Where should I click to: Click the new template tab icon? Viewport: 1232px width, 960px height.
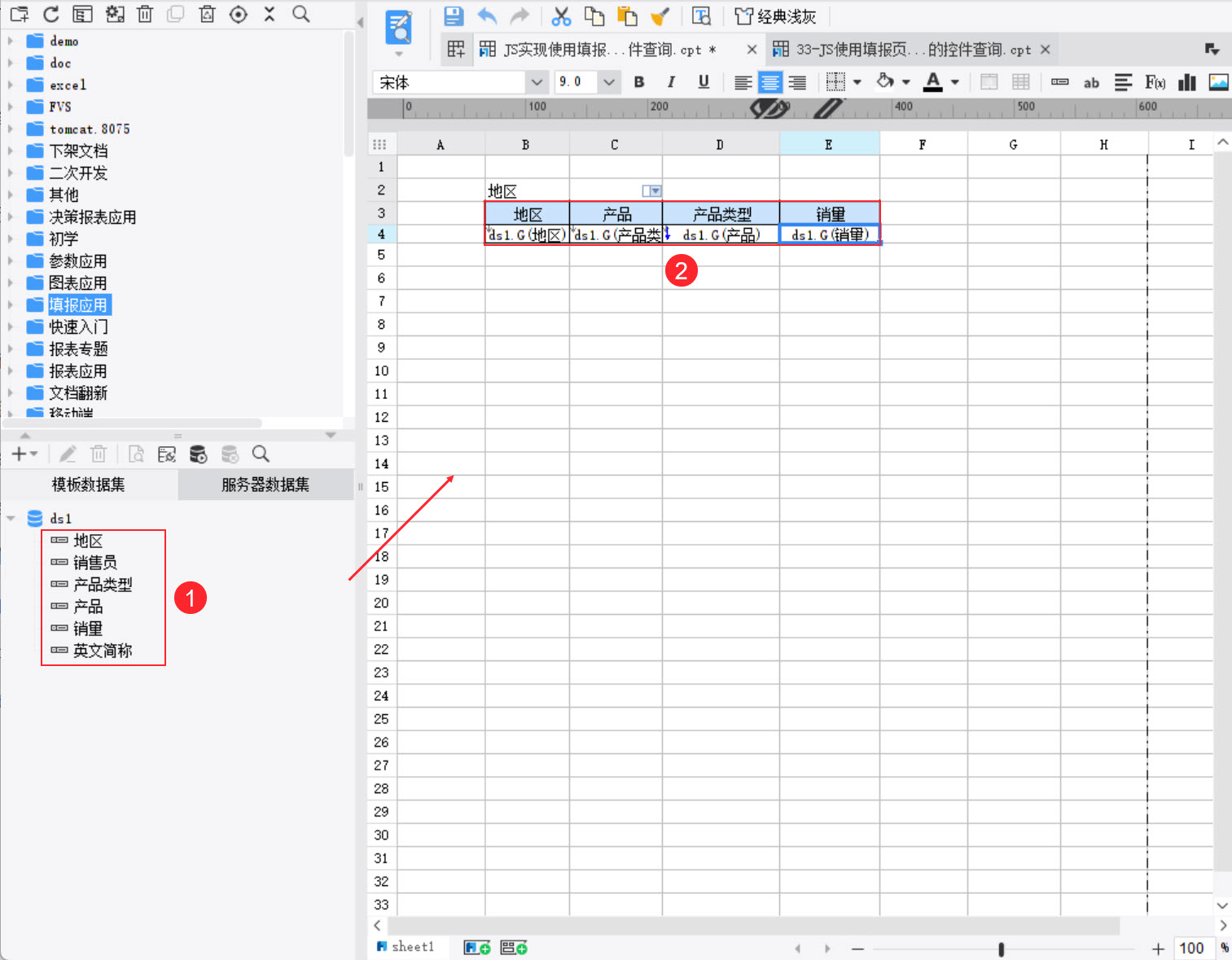pos(456,50)
